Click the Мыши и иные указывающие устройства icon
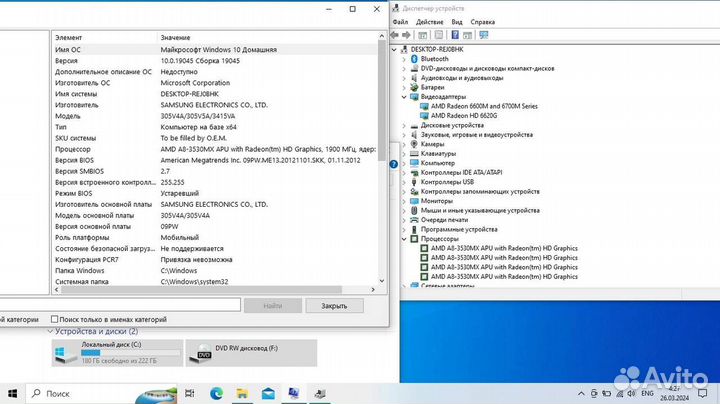Screen dimensions: 720x404 [414, 210]
